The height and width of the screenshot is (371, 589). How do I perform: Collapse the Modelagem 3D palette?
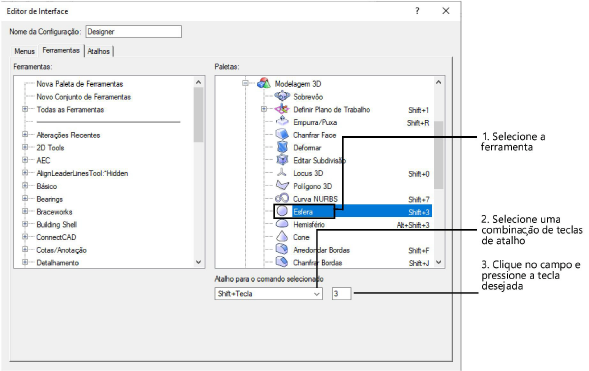tap(246, 83)
